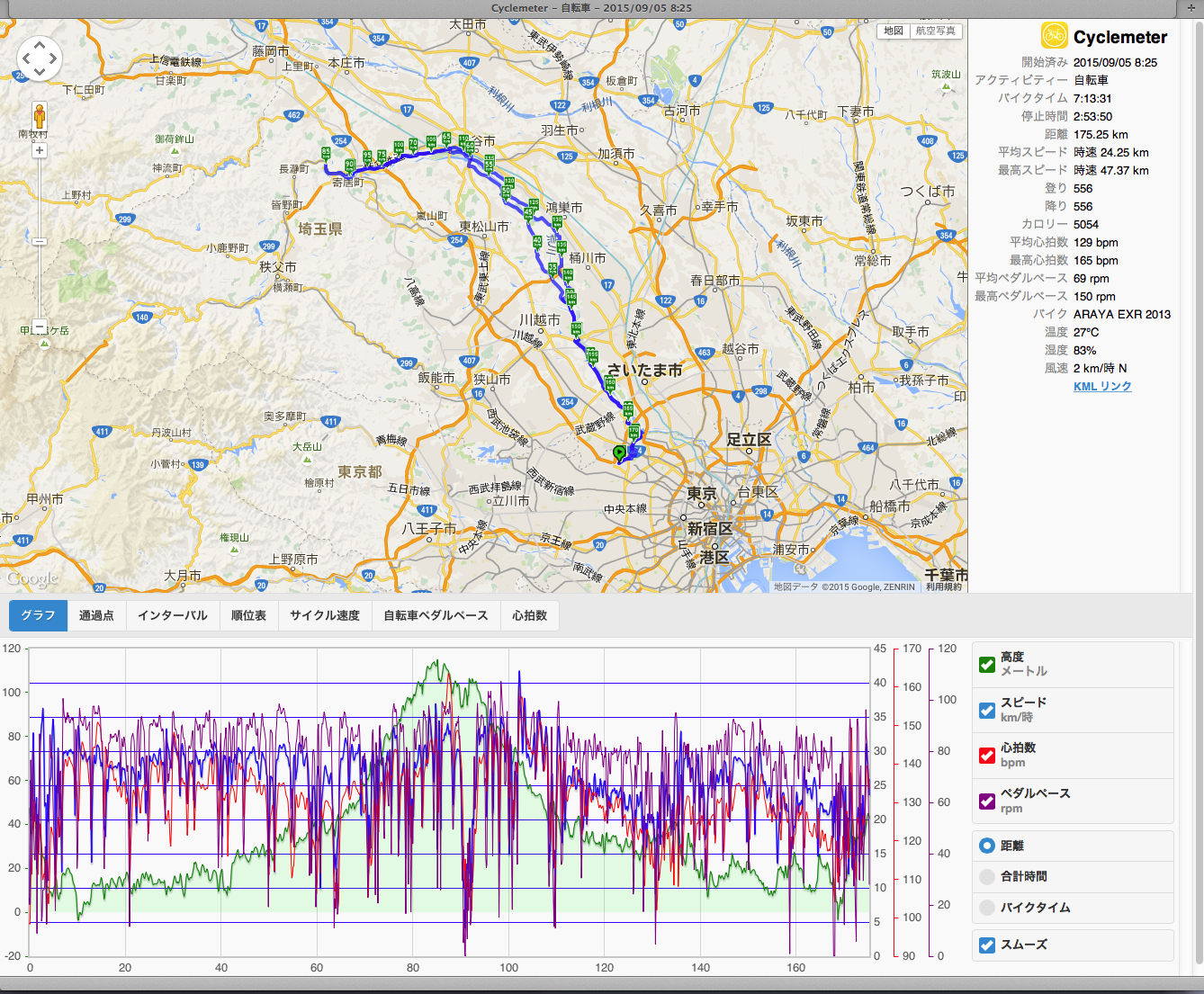Viewport: 1204px width, 994px height.
Task: Select the 距離 (distance) radio button
Action: click(987, 846)
